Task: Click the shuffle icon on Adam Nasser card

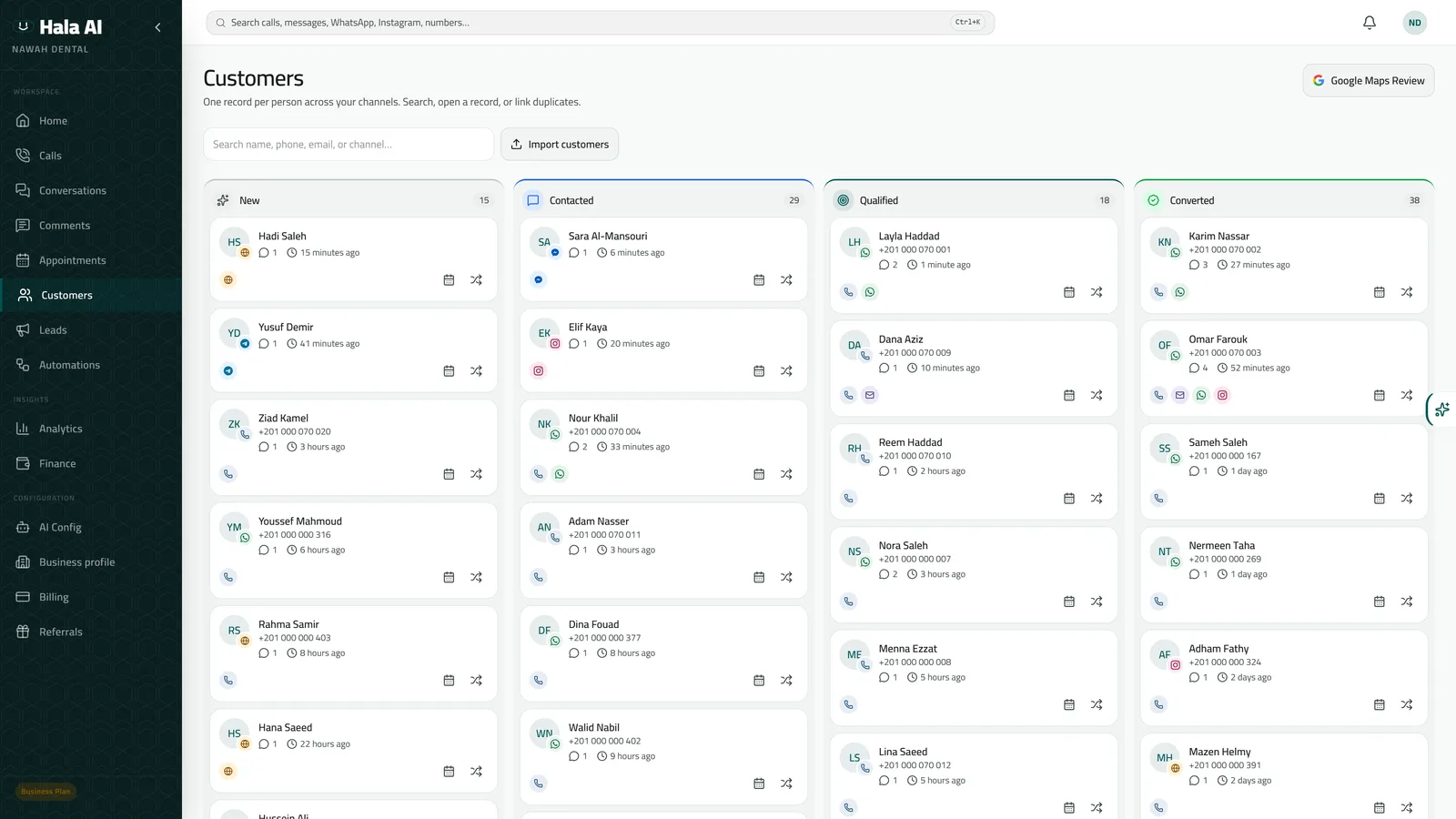Action: click(x=786, y=577)
